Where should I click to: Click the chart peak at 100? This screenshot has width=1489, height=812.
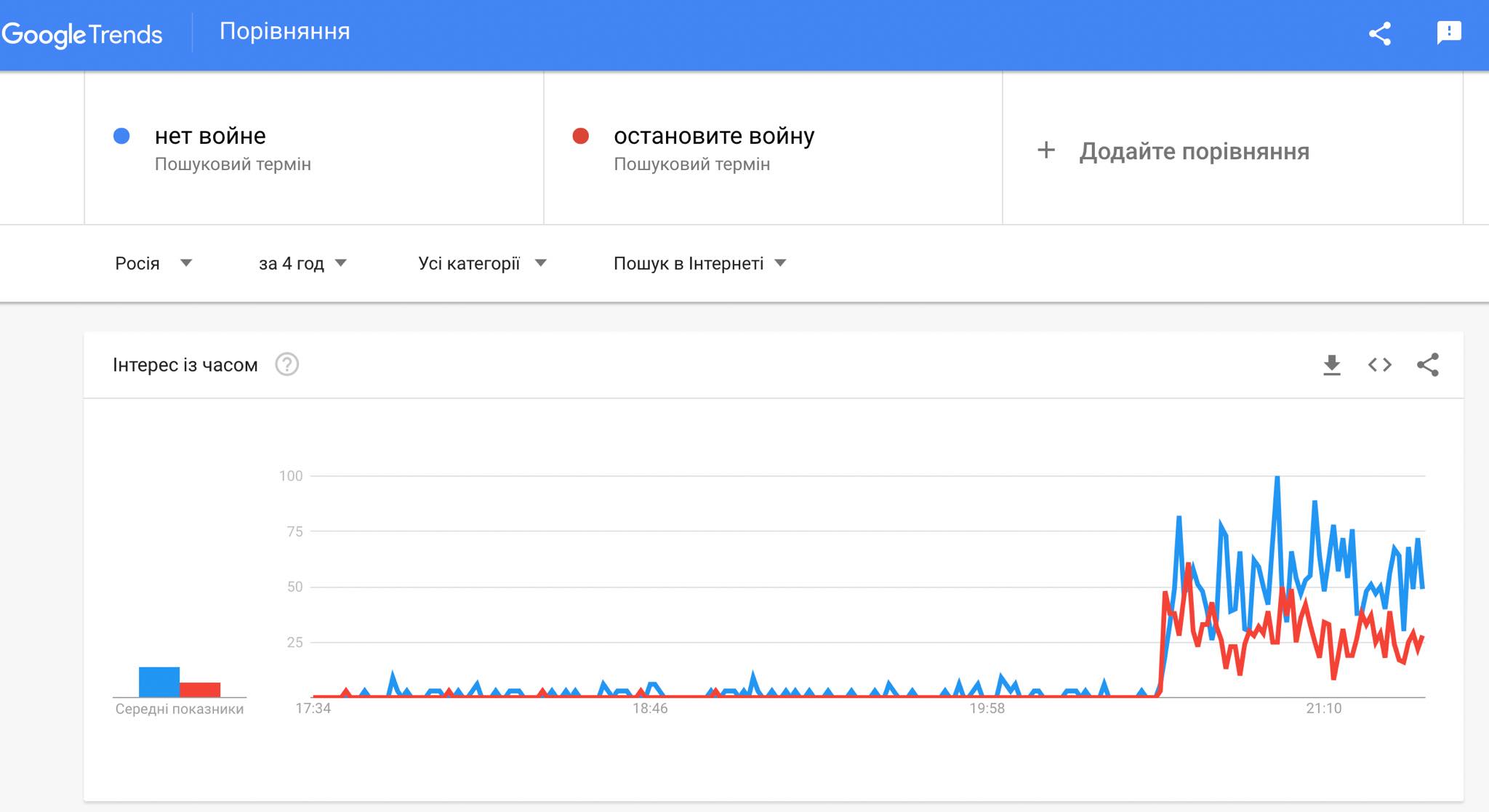(1277, 478)
